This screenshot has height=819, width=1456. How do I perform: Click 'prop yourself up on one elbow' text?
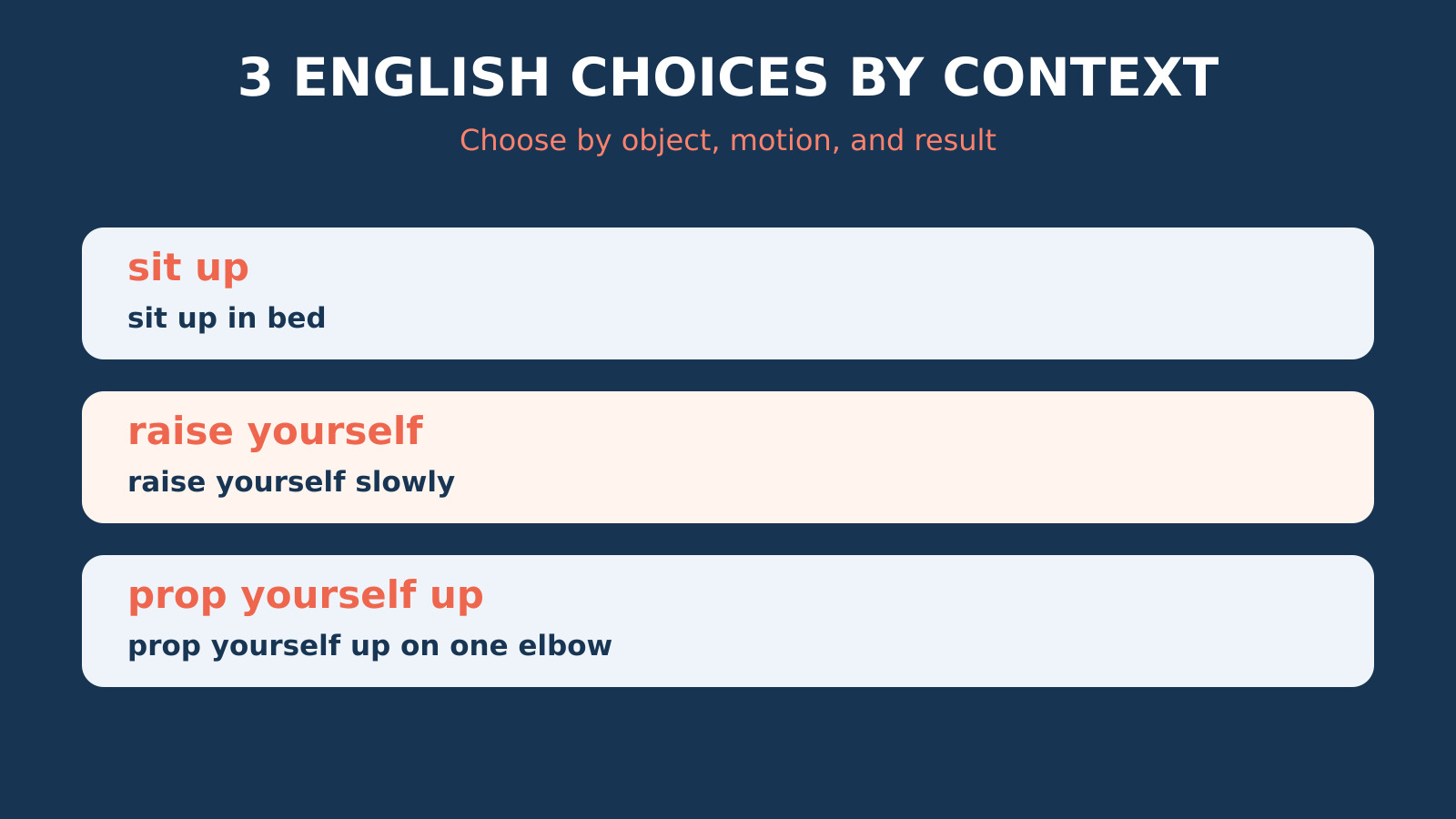[x=369, y=646]
